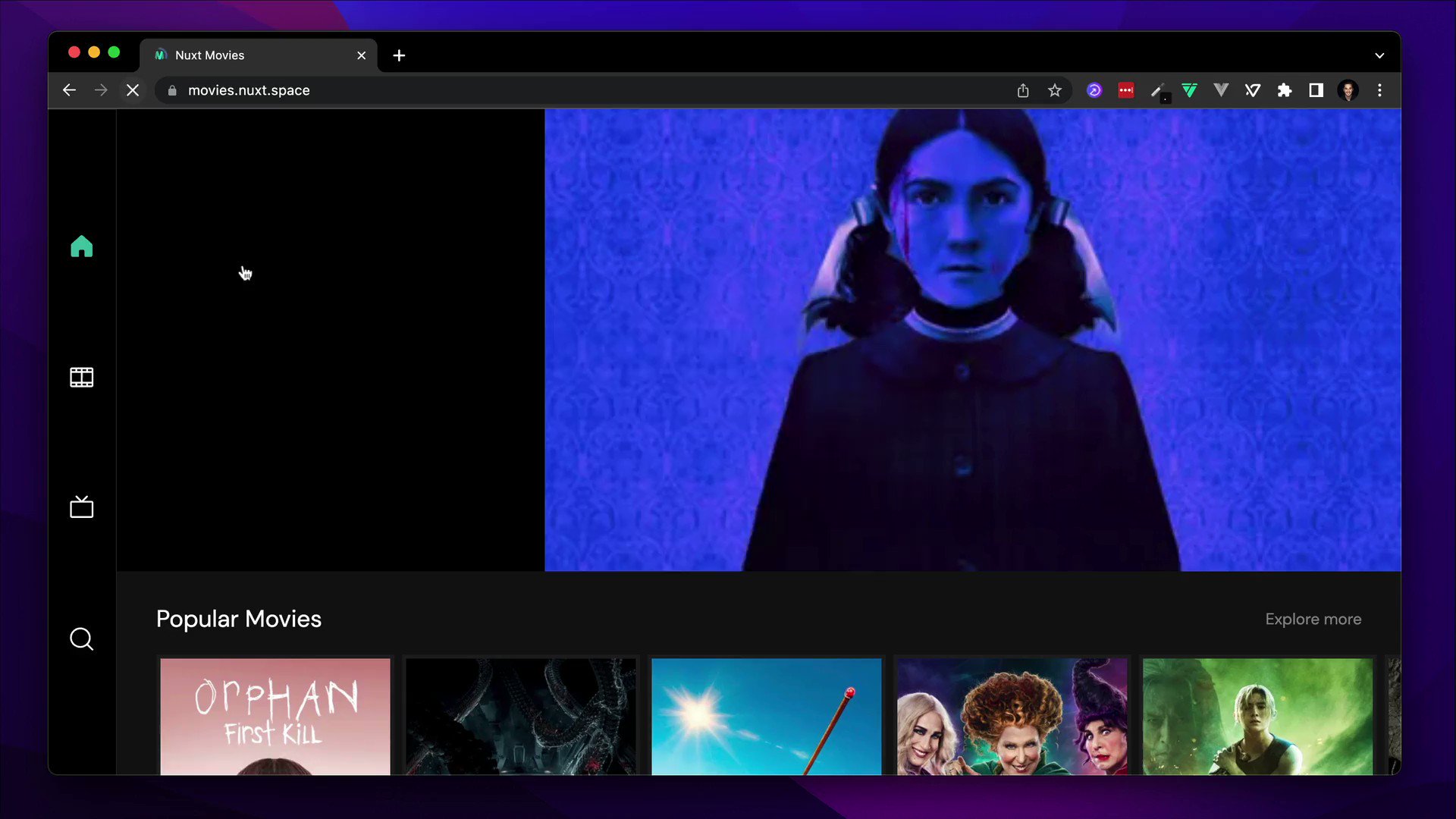Image resolution: width=1456 pixels, height=819 pixels.
Task: Open Chrome three-dot menu
Action: point(1379,91)
